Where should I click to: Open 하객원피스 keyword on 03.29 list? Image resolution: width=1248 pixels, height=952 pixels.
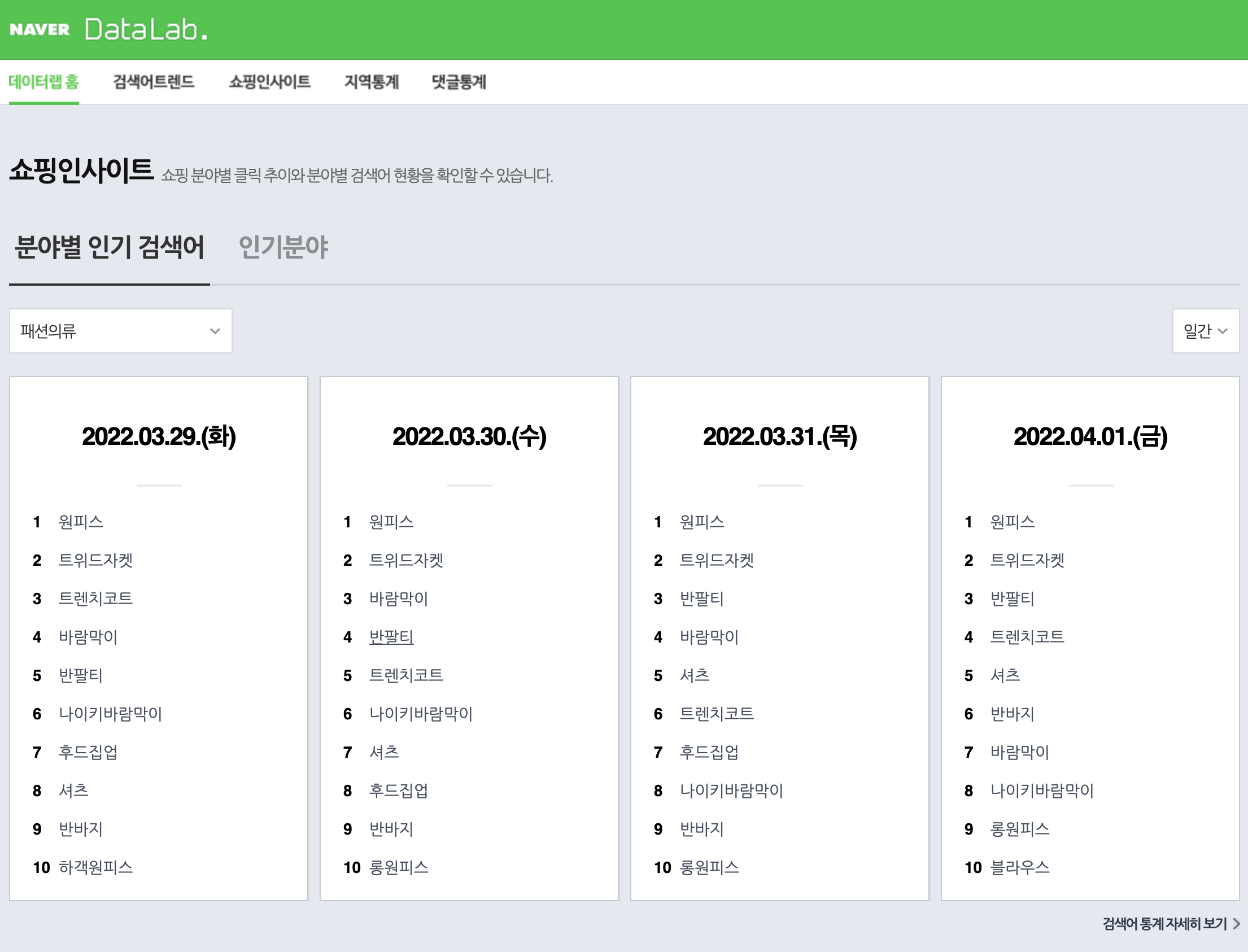(95, 867)
